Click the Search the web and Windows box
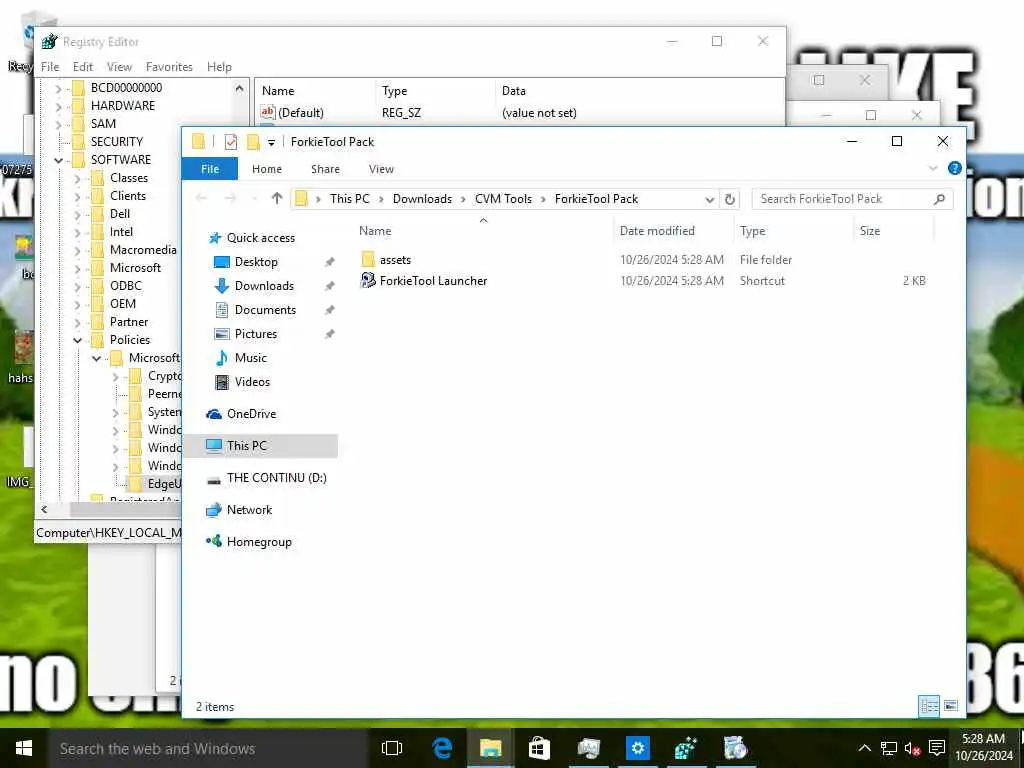1024x768 pixels. point(208,748)
